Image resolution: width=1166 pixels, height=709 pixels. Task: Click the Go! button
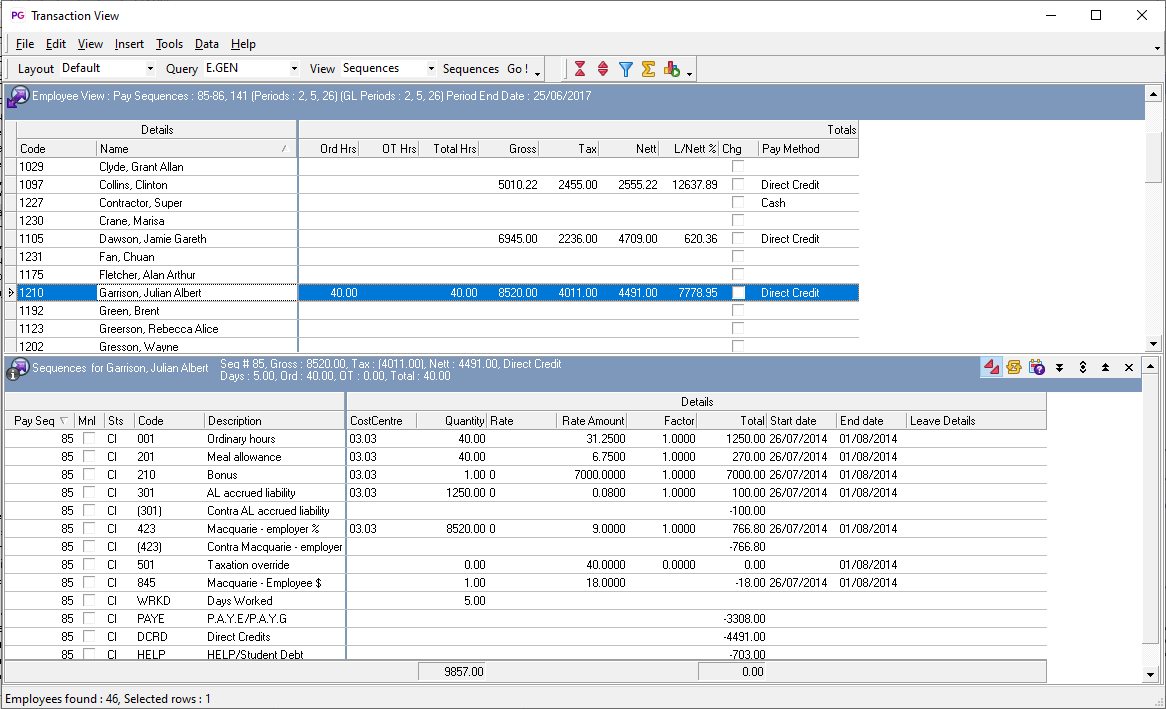[518, 68]
